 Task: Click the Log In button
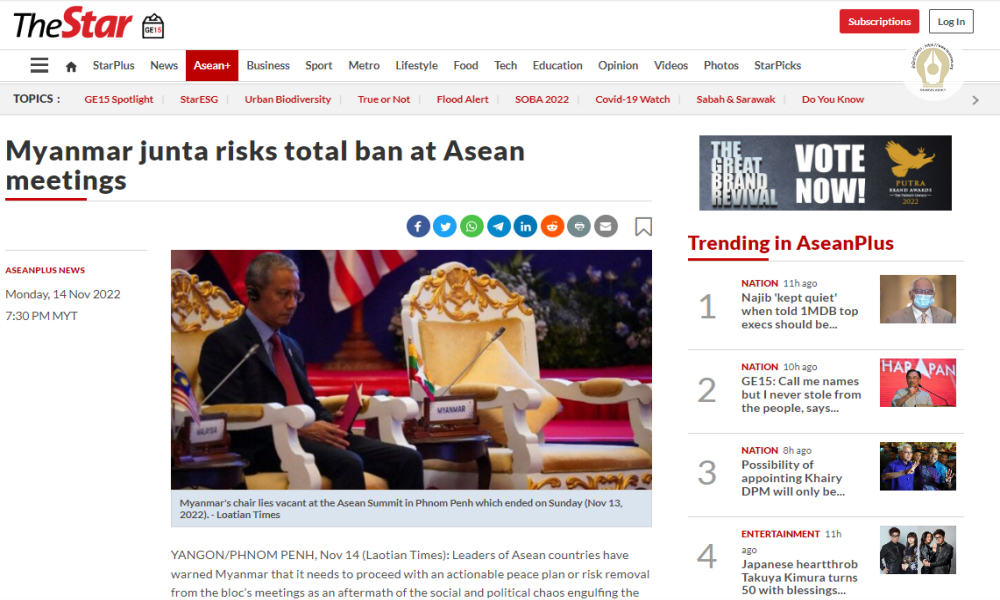[951, 21]
